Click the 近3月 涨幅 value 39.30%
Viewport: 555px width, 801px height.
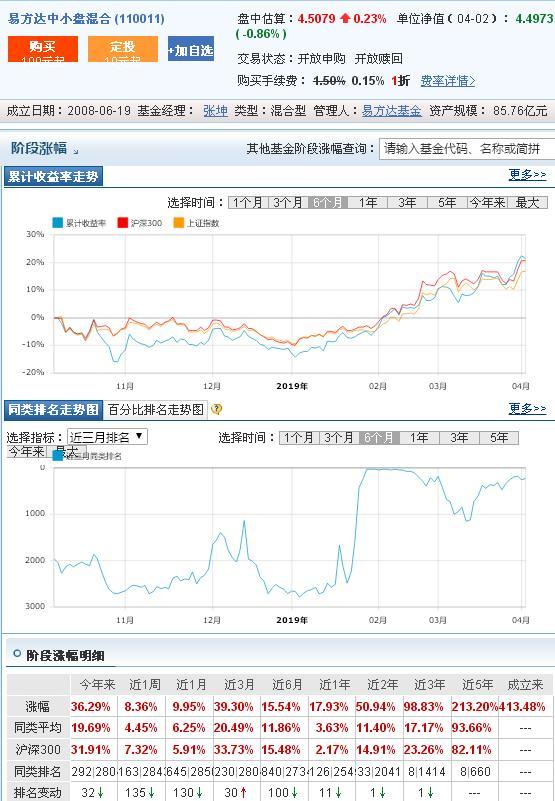pos(233,707)
